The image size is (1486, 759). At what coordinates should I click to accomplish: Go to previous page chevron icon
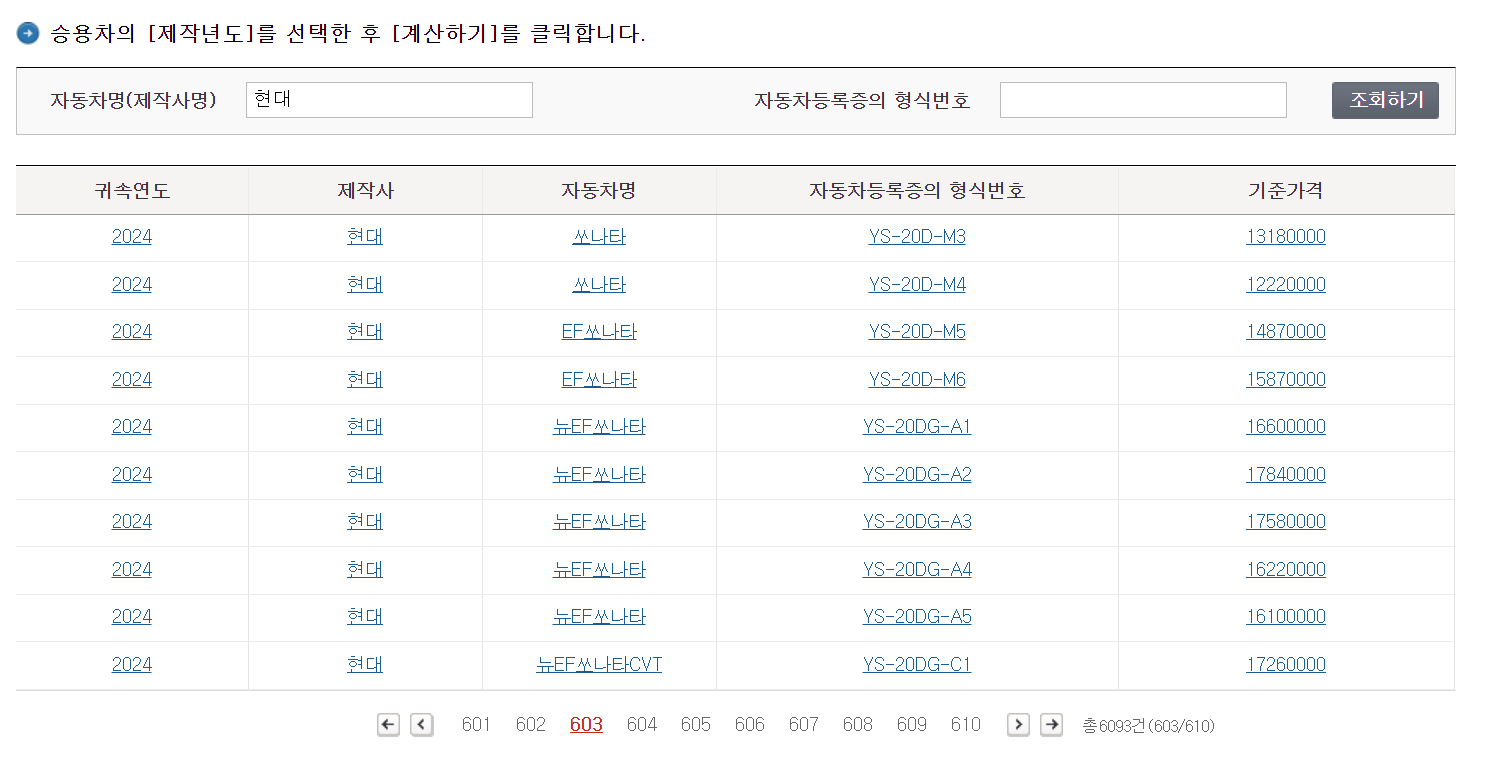point(422,725)
